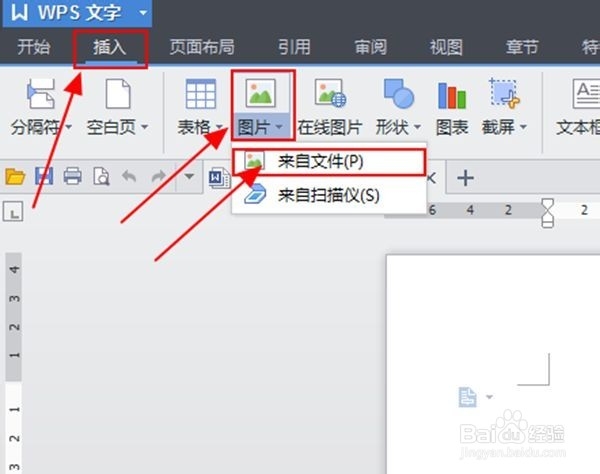This screenshot has height=474, width=600.
Task: Click the 形状 shapes icon
Action: [x=398, y=93]
